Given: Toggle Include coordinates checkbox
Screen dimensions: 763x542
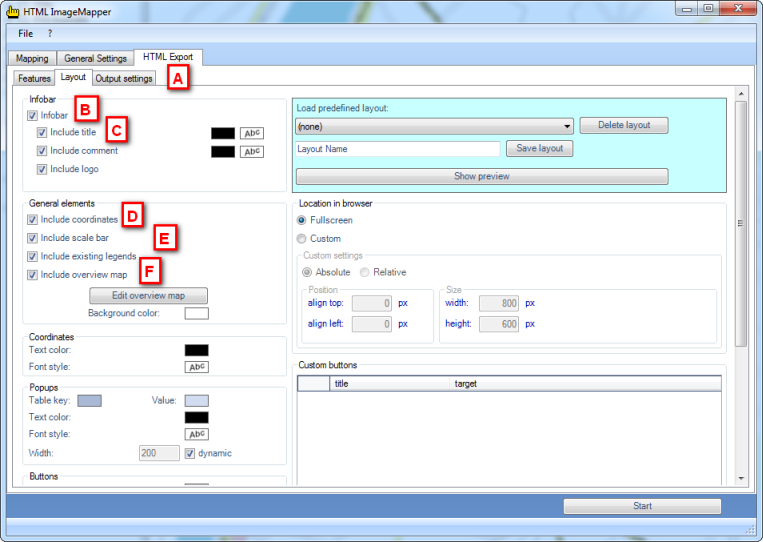Looking at the screenshot, I should tap(33, 219).
